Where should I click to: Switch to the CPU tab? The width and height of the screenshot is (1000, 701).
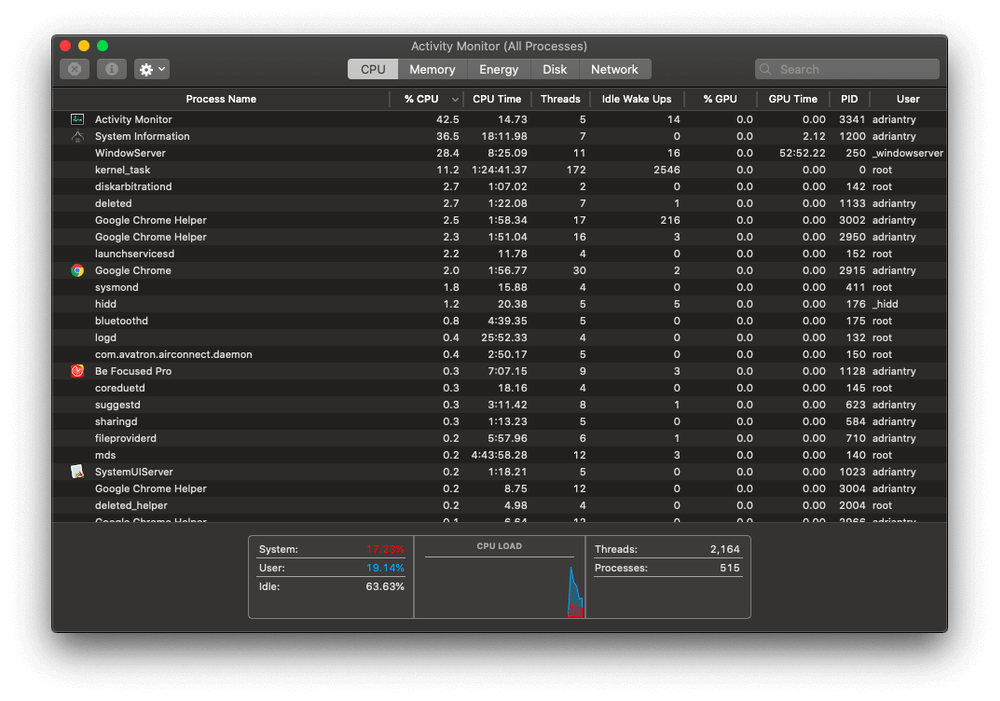click(x=373, y=69)
